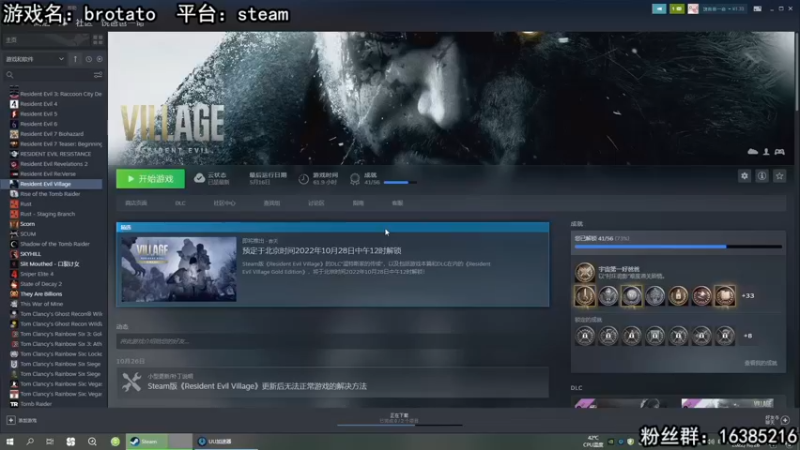The width and height of the screenshot is (800, 450).
Task: Click the Scorn game icon
Action: (14, 224)
